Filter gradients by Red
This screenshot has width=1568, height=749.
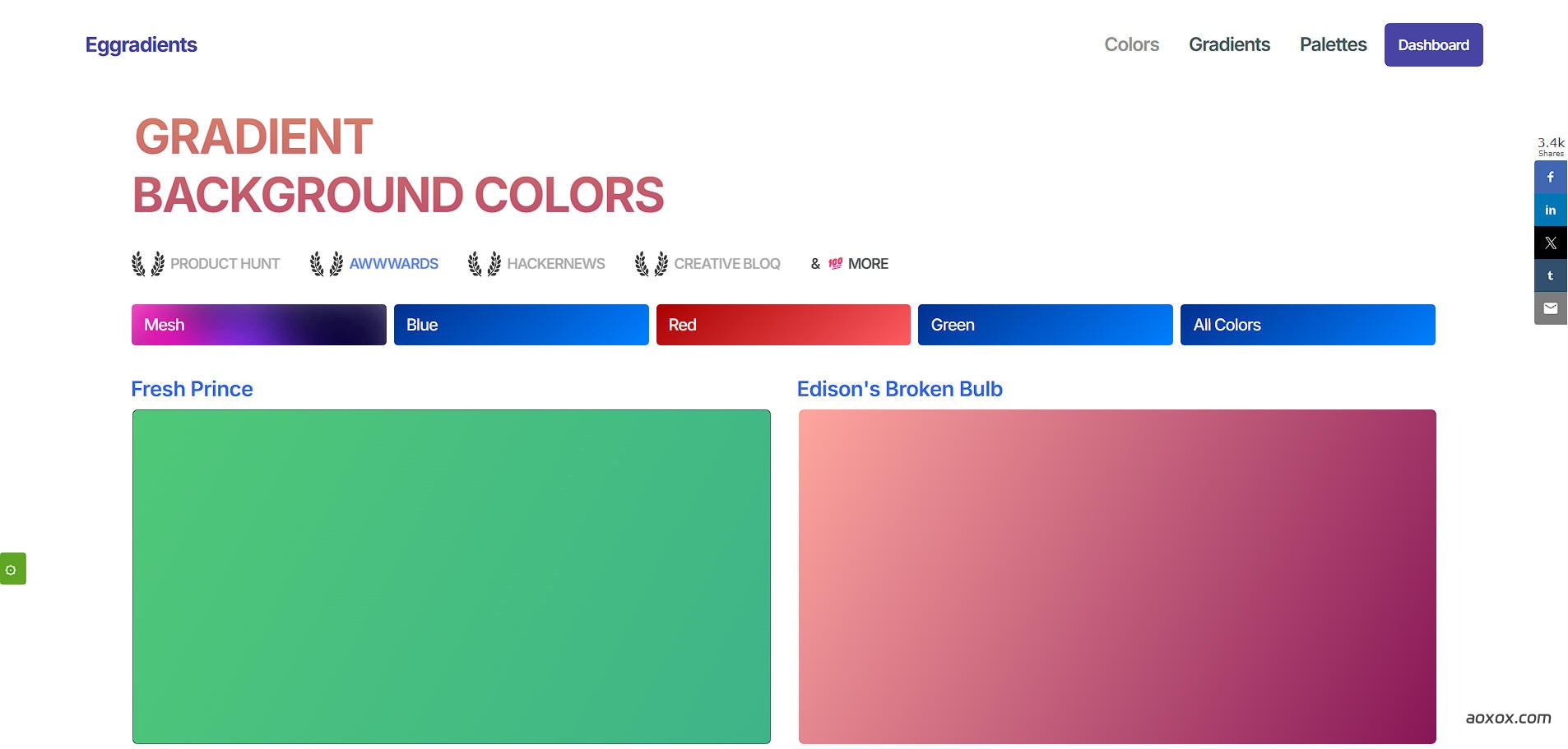tap(782, 325)
